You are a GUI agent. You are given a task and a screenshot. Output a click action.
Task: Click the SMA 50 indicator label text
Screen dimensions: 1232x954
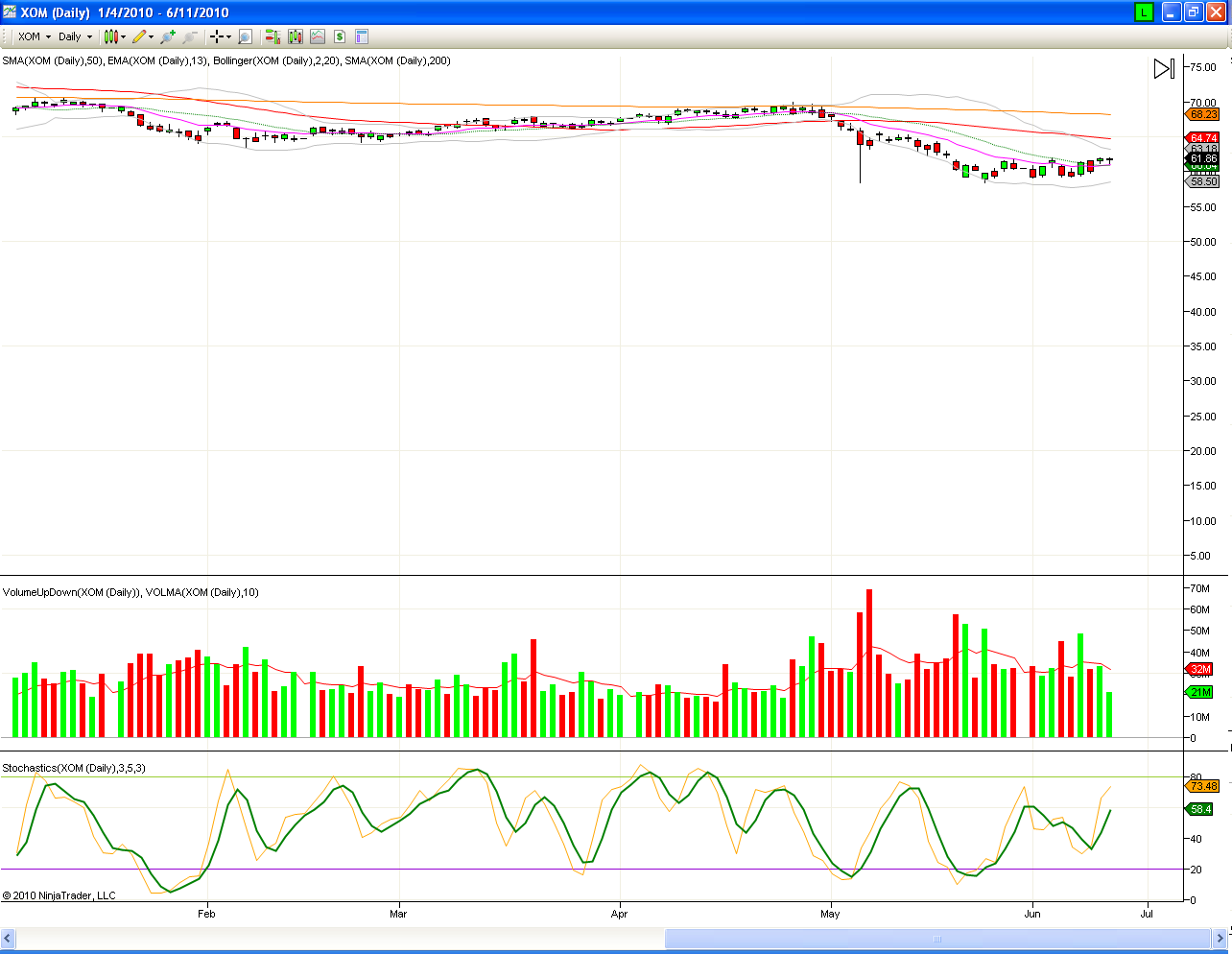tap(53, 60)
